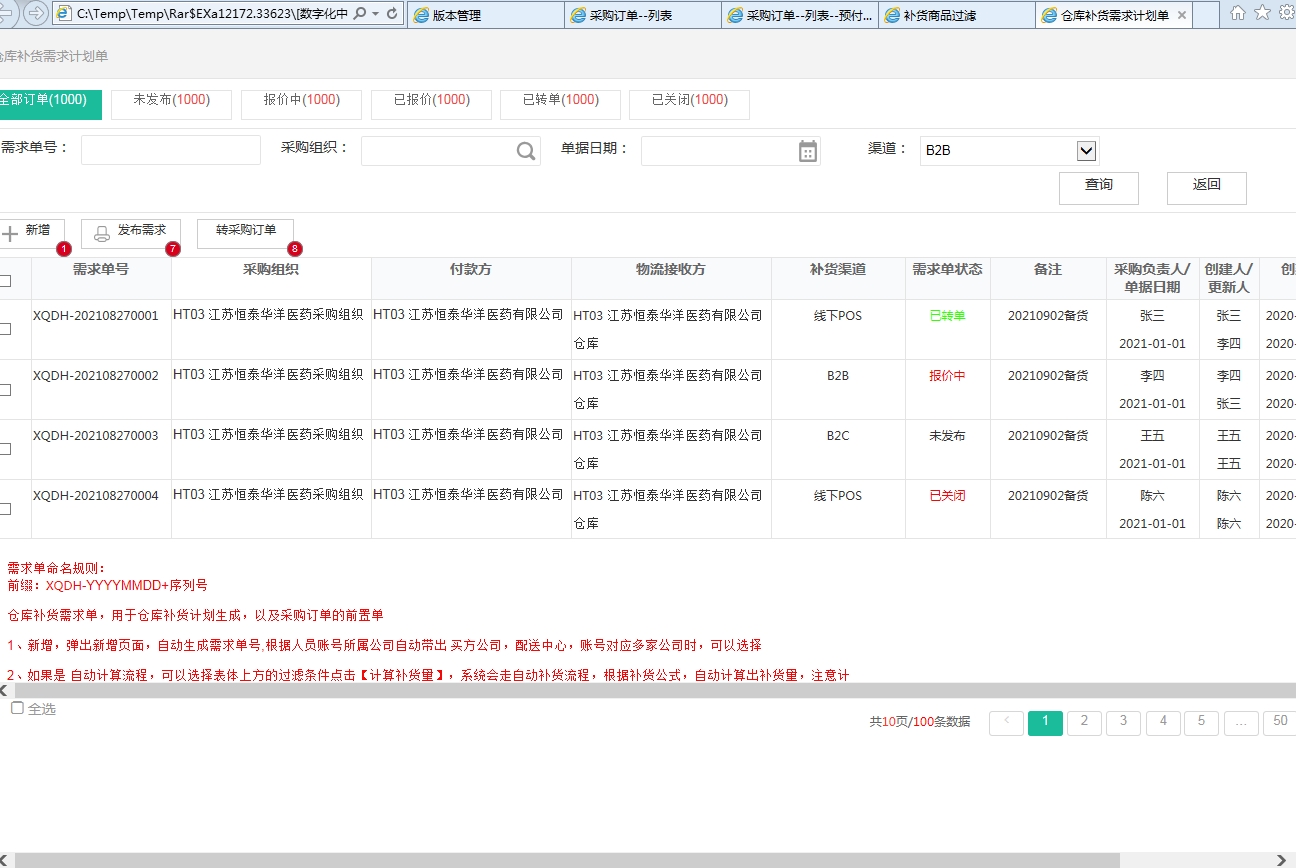
Task: Click the address bar search magnifier icon
Action: 360,14
